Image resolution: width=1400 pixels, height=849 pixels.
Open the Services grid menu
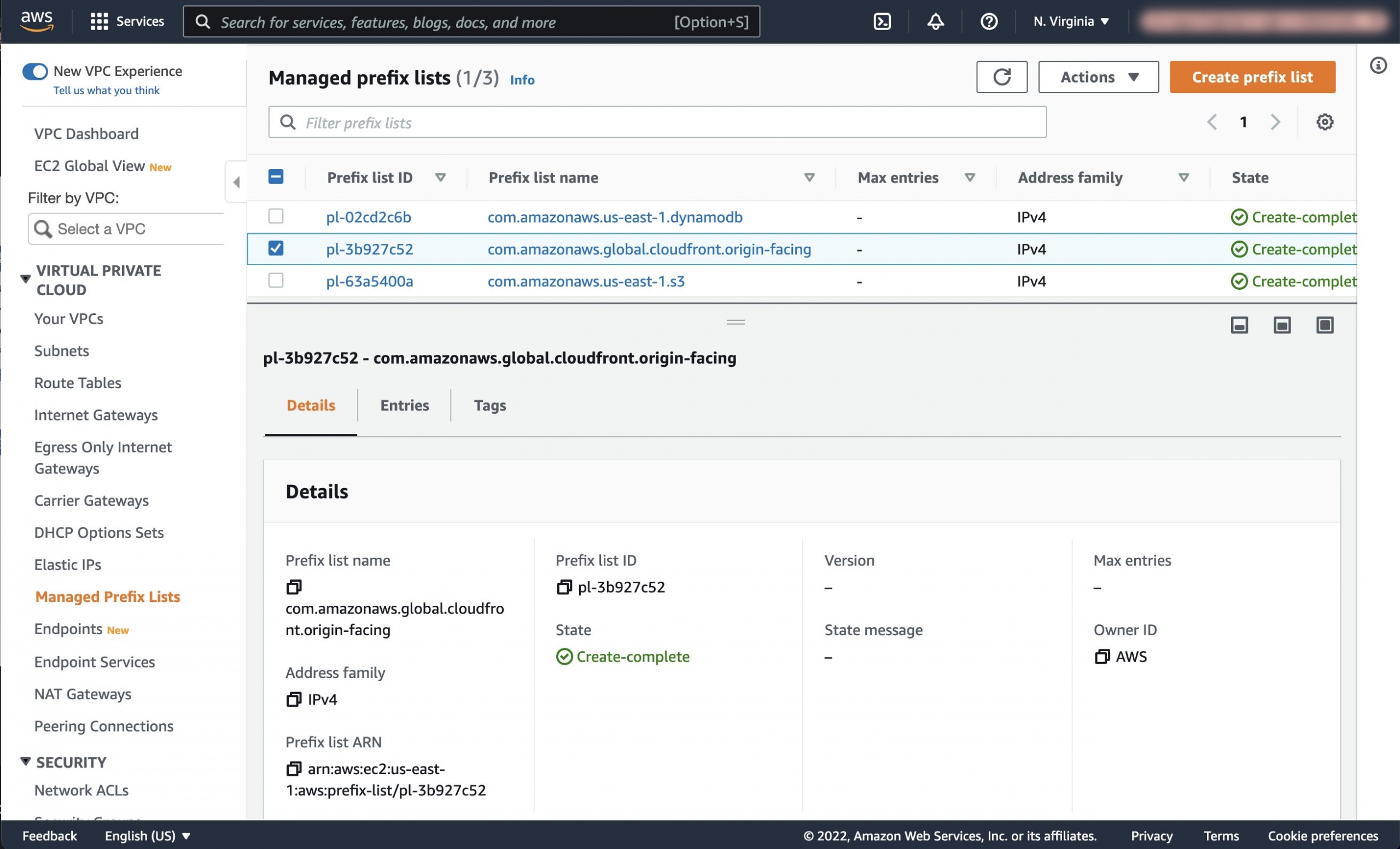click(x=127, y=21)
